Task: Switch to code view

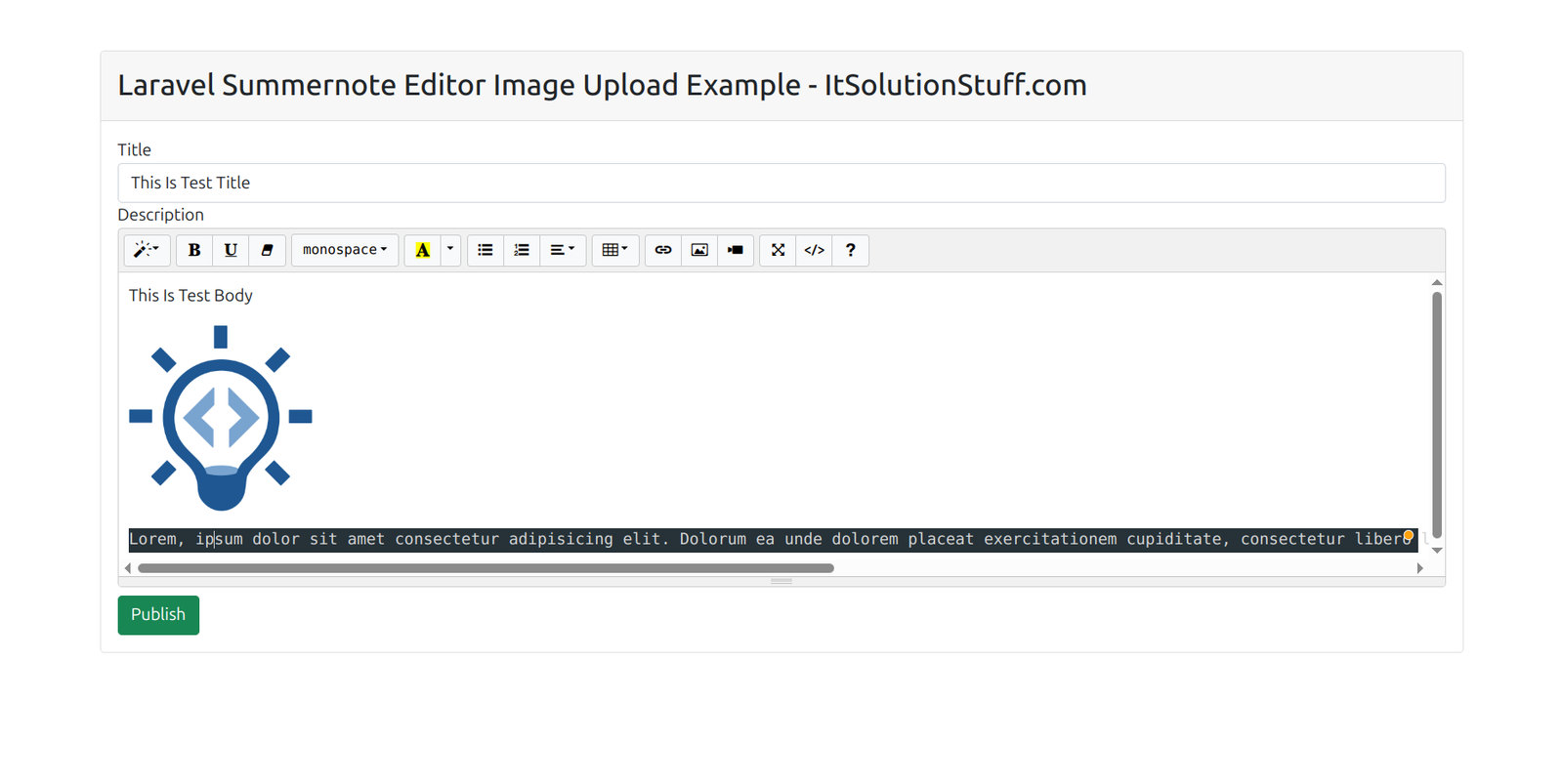Action: click(814, 250)
